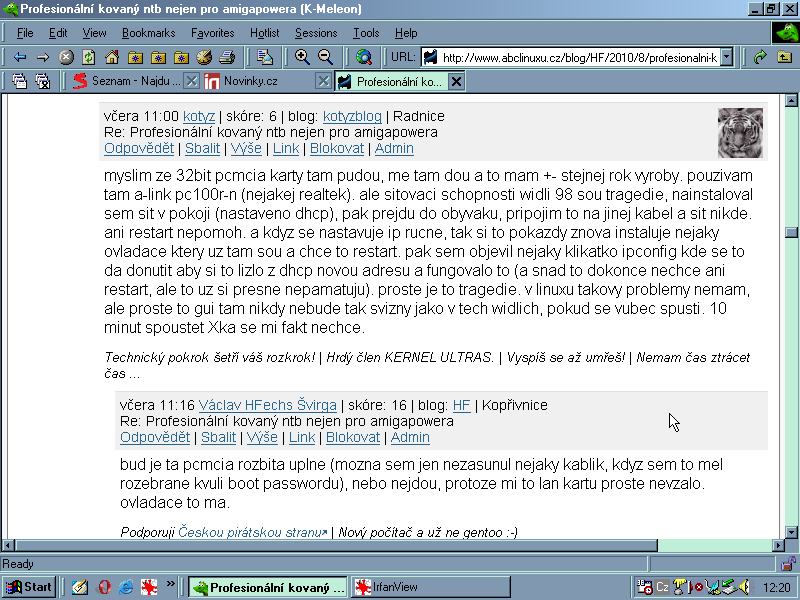The image size is (800, 600).
Task: Click Odpovědět on Václav's comment
Action: [155, 437]
